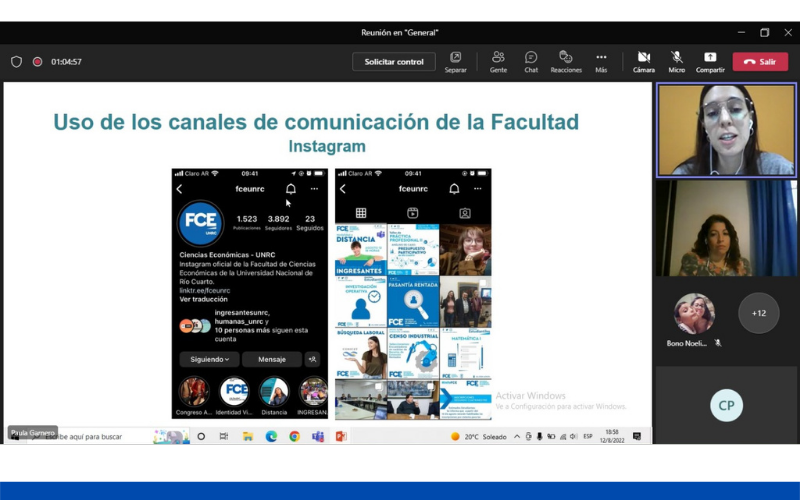The image size is (800, 500).
Task: Click the ESP language indicator
Action: click(x=588, y=437)
